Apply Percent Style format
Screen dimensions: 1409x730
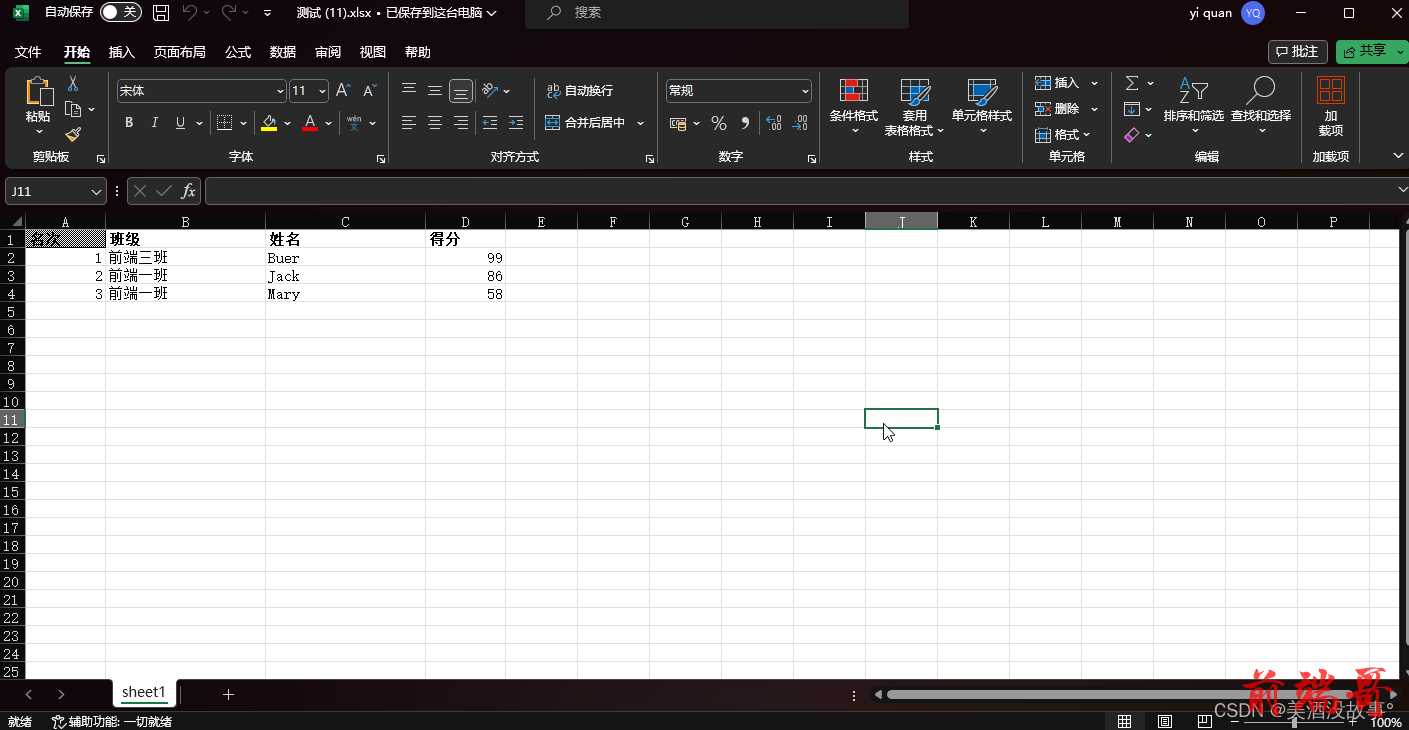718,123
